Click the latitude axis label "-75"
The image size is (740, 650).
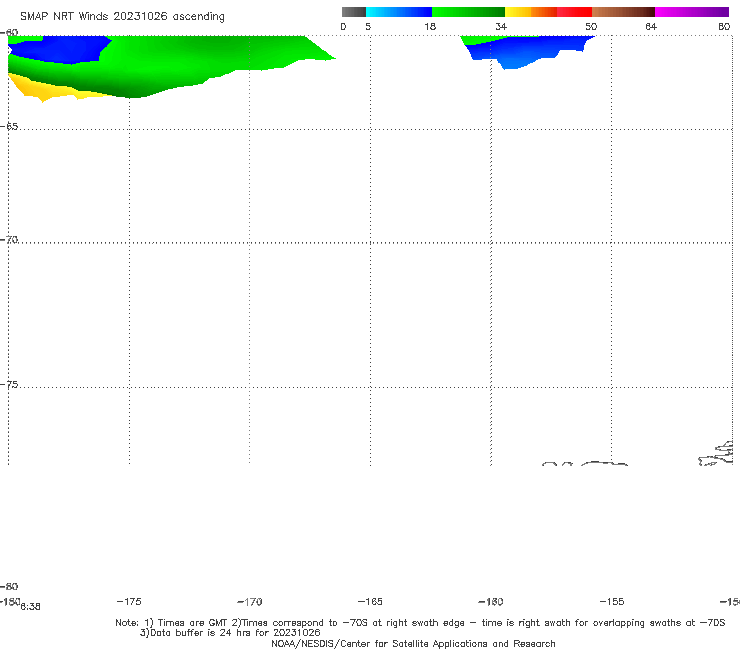point(9,385)
